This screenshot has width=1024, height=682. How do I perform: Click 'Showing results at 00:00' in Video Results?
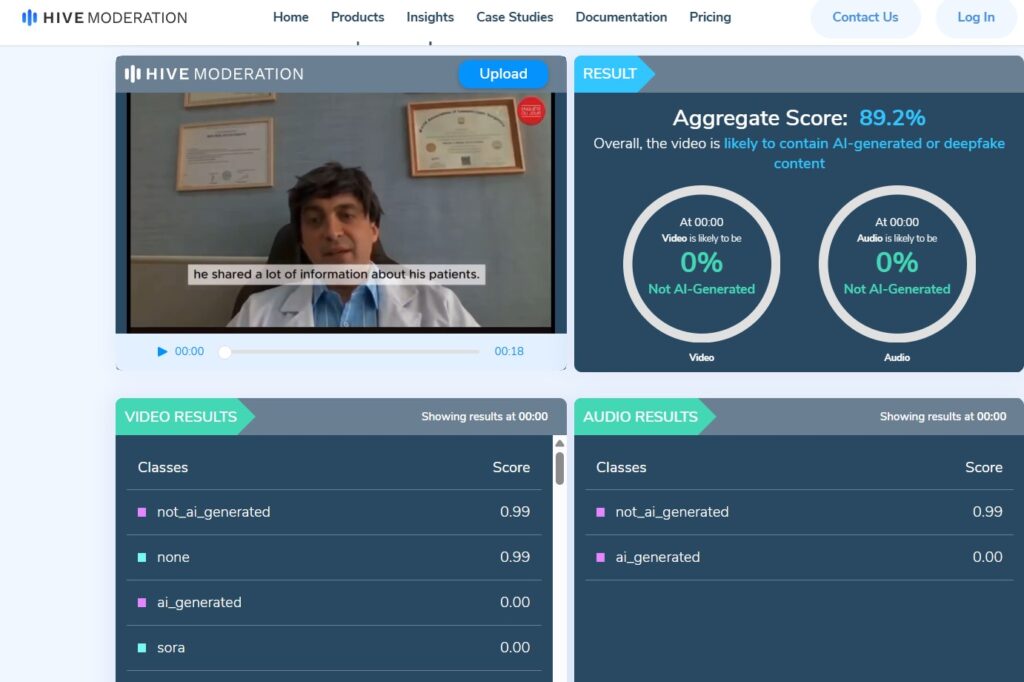click(x=485, y=417)
